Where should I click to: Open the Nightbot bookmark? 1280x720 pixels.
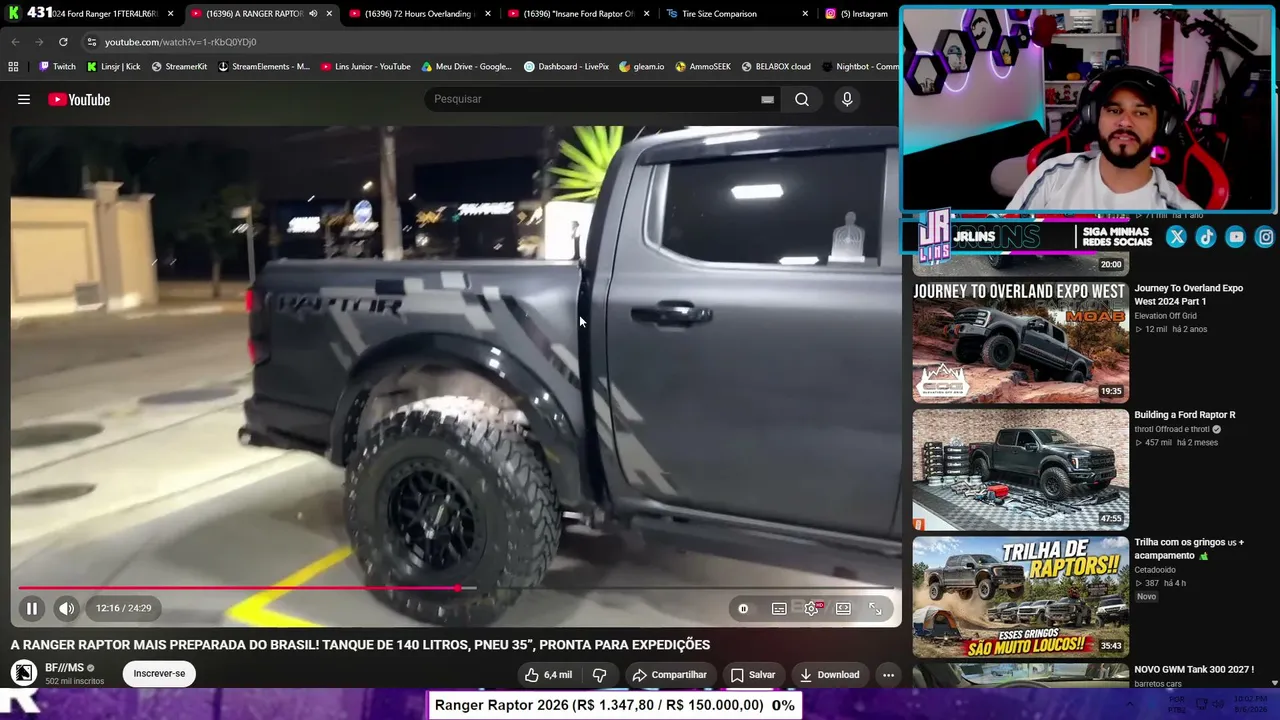[x=860, y=67]
